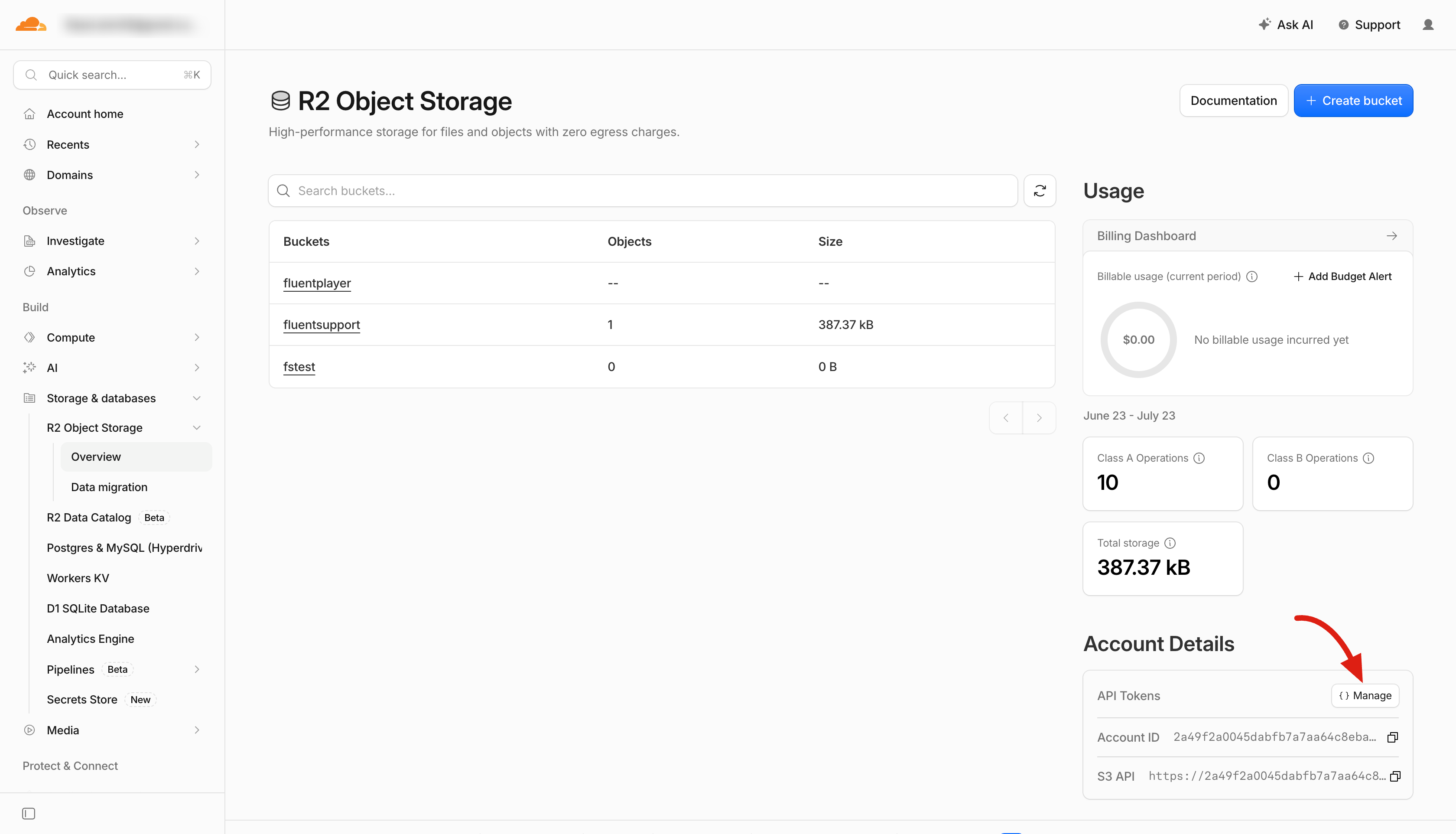Collapse Storage & databases chevron
Screen dimensions: 1456x834
197,398
